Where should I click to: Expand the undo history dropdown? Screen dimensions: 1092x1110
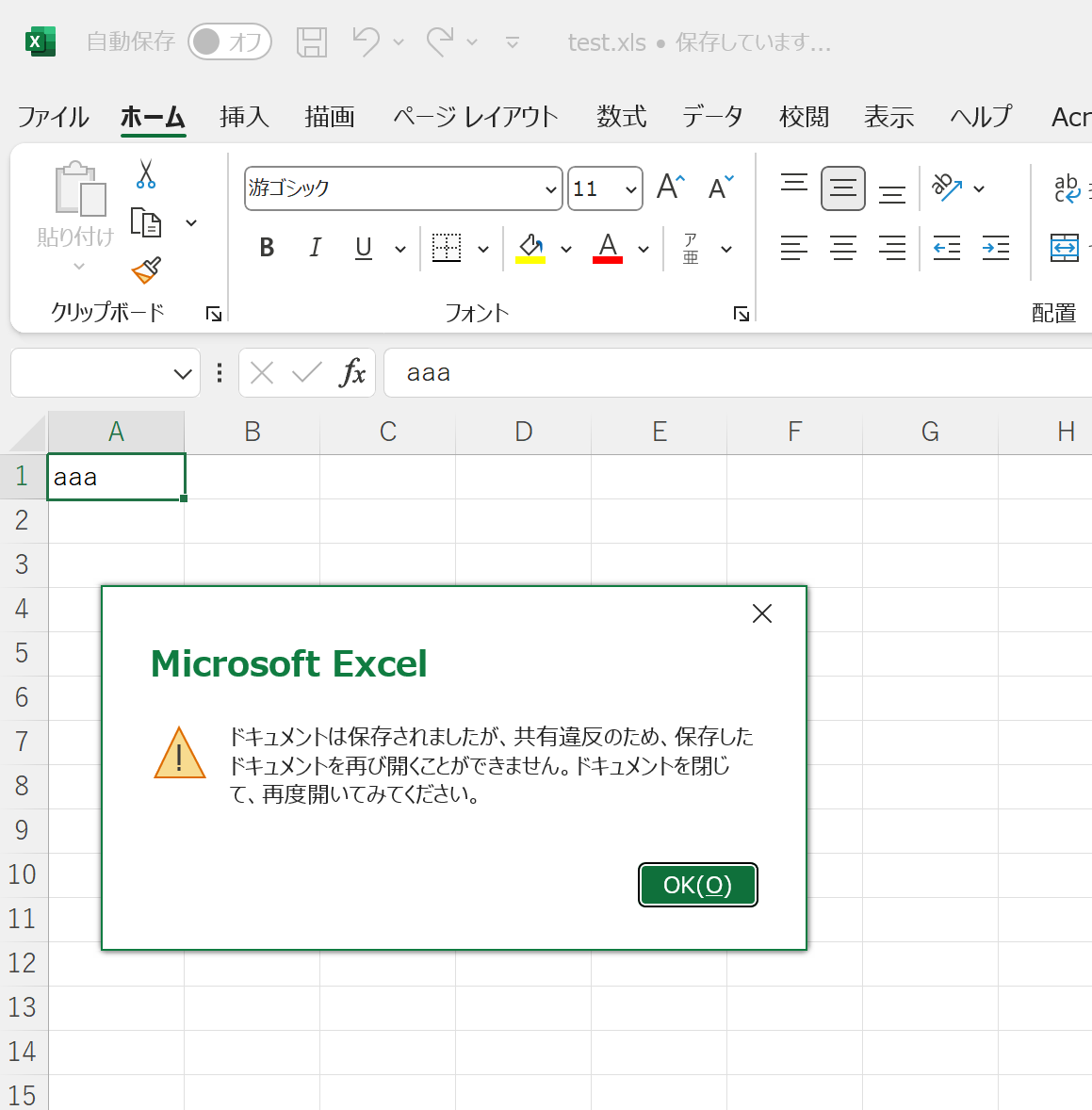click(399, 42)
